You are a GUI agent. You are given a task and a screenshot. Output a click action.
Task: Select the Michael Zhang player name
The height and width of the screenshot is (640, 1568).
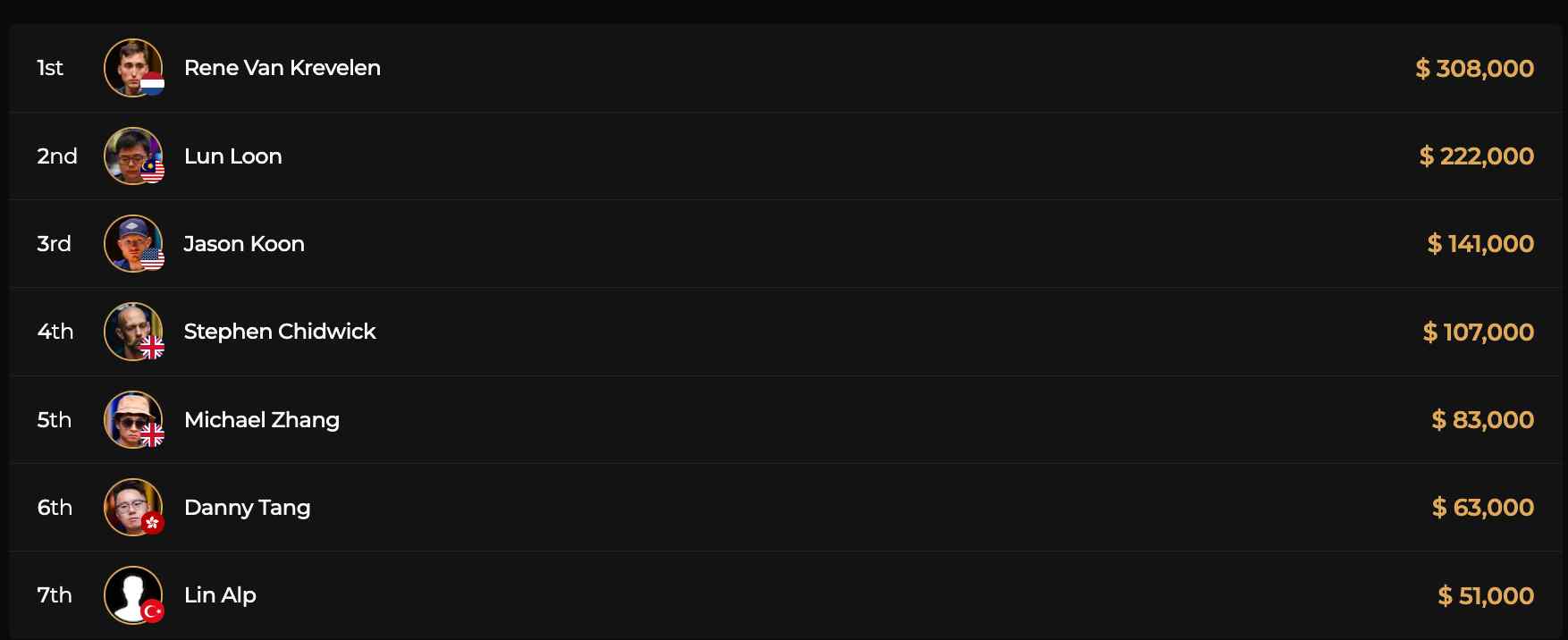[261, 420]
